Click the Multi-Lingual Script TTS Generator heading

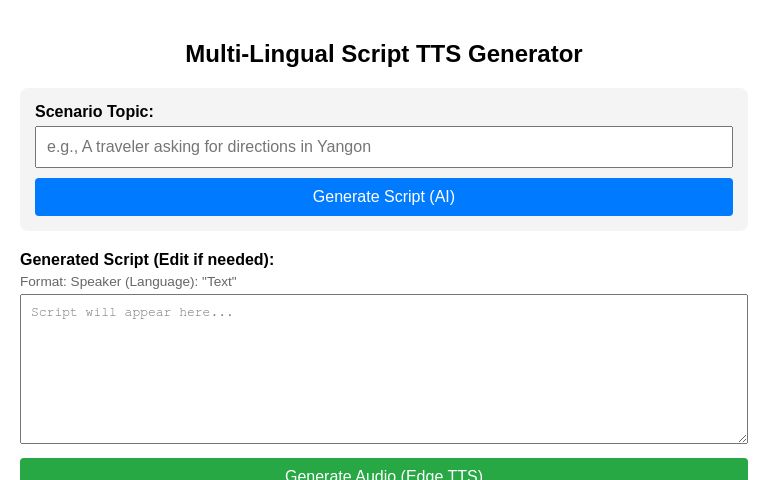pyautogui.click(x=384, y=54)
